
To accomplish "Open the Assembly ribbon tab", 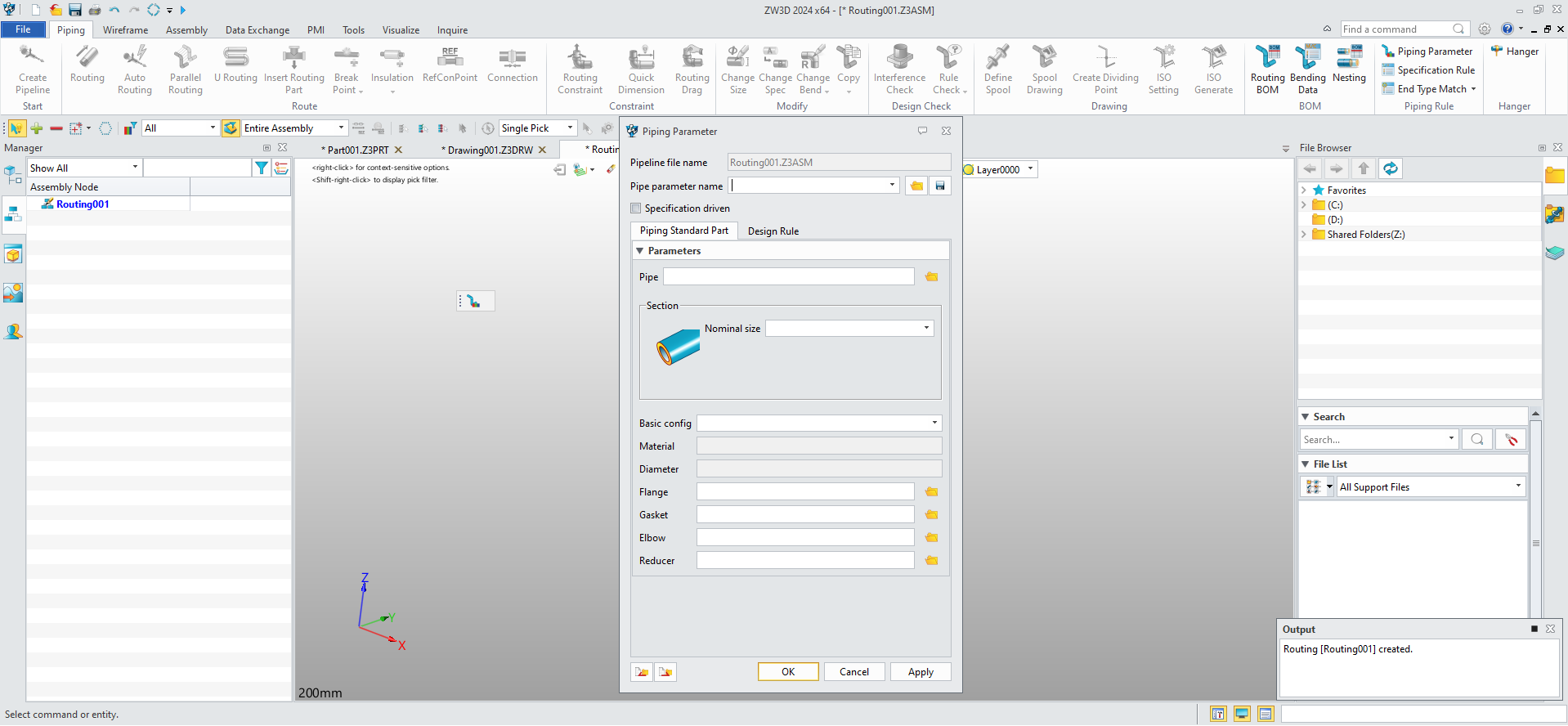I will click(186, 30).
